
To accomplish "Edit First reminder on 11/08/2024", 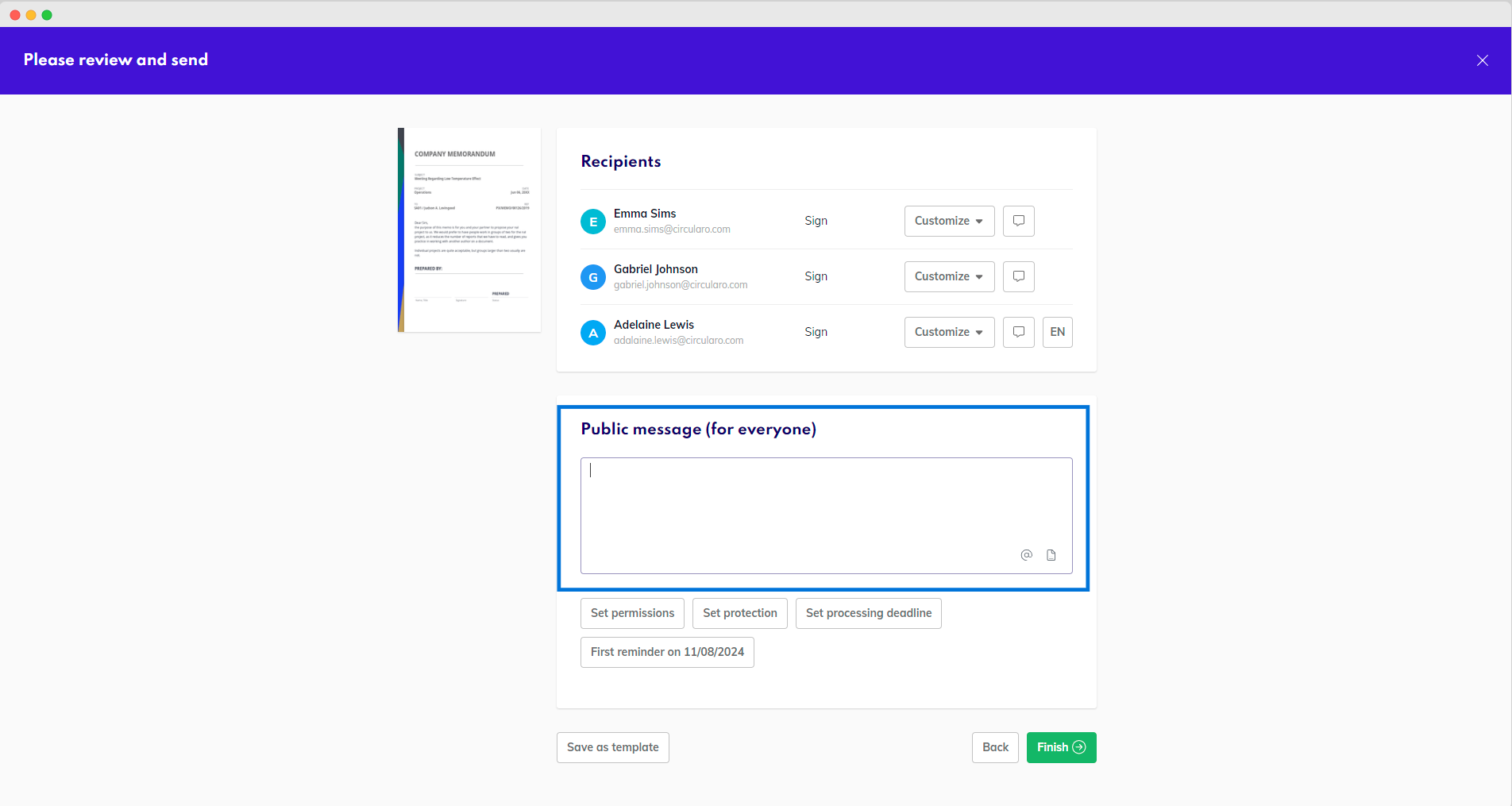I will (x=667, y=652).
